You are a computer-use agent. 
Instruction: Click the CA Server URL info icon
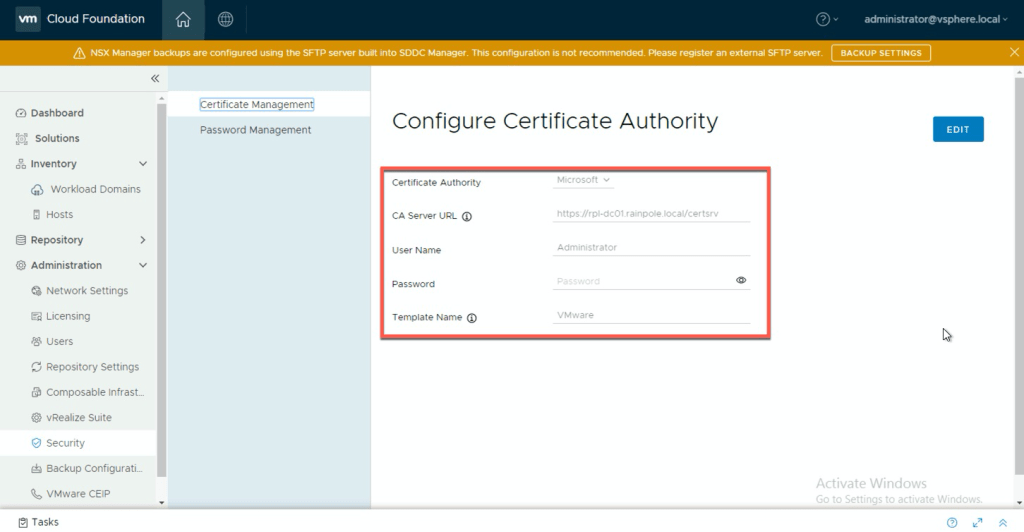coord(467,216)
